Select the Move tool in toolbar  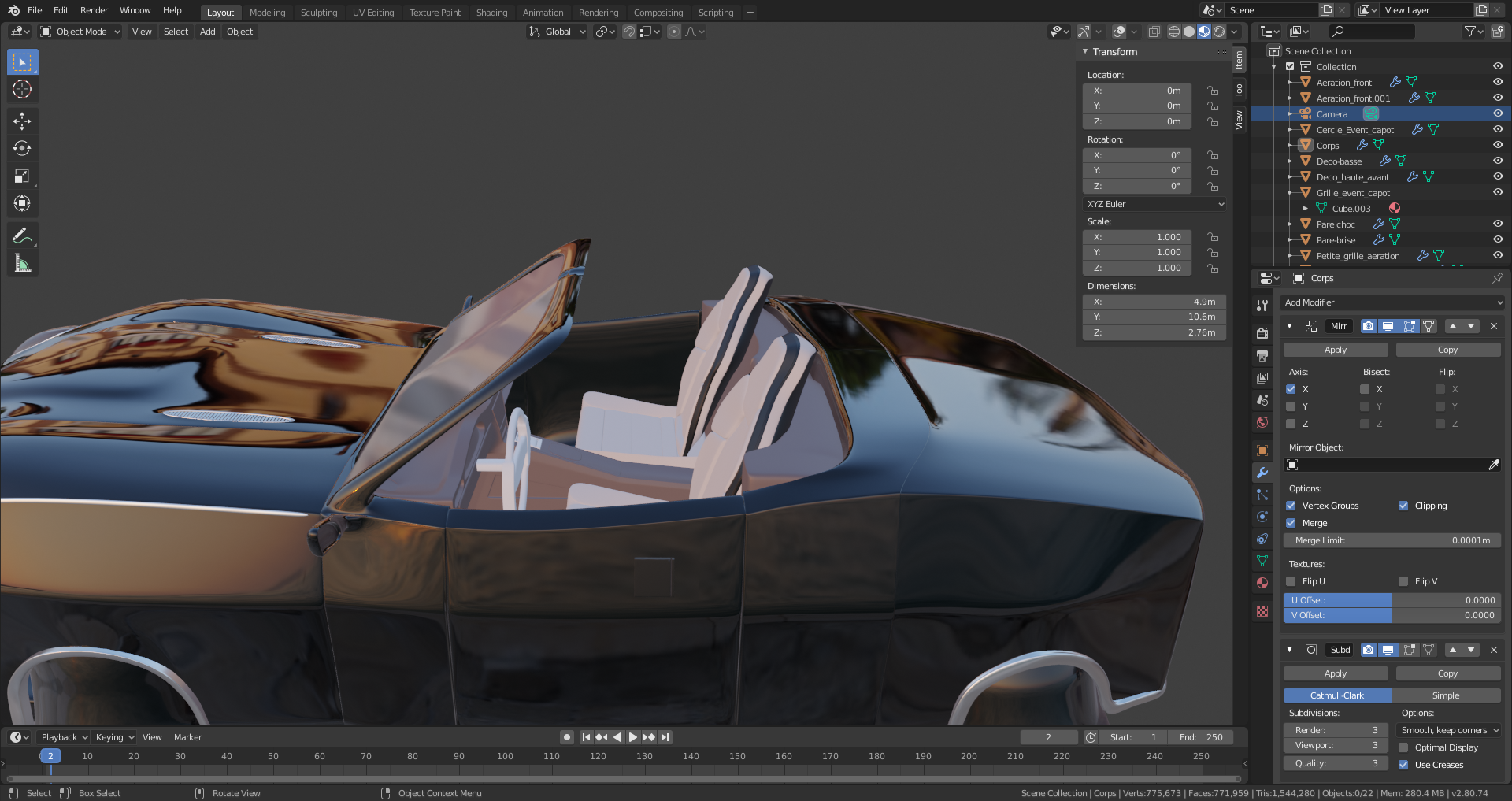click(x=22, y=121)
